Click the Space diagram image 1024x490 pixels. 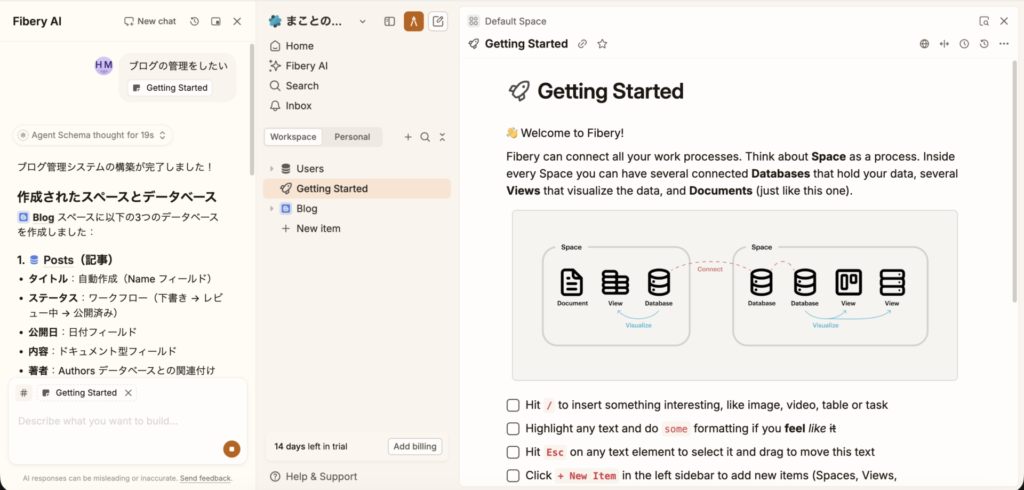[735, 295]
